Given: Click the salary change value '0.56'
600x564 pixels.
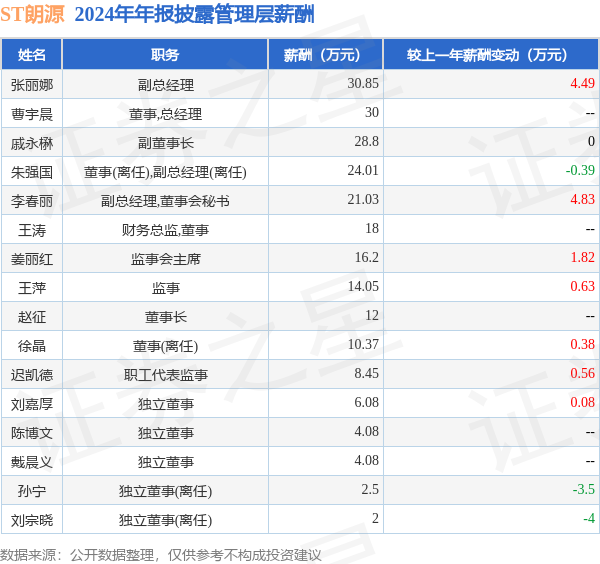Looking at the screenshot, I should tap(582, 373).
